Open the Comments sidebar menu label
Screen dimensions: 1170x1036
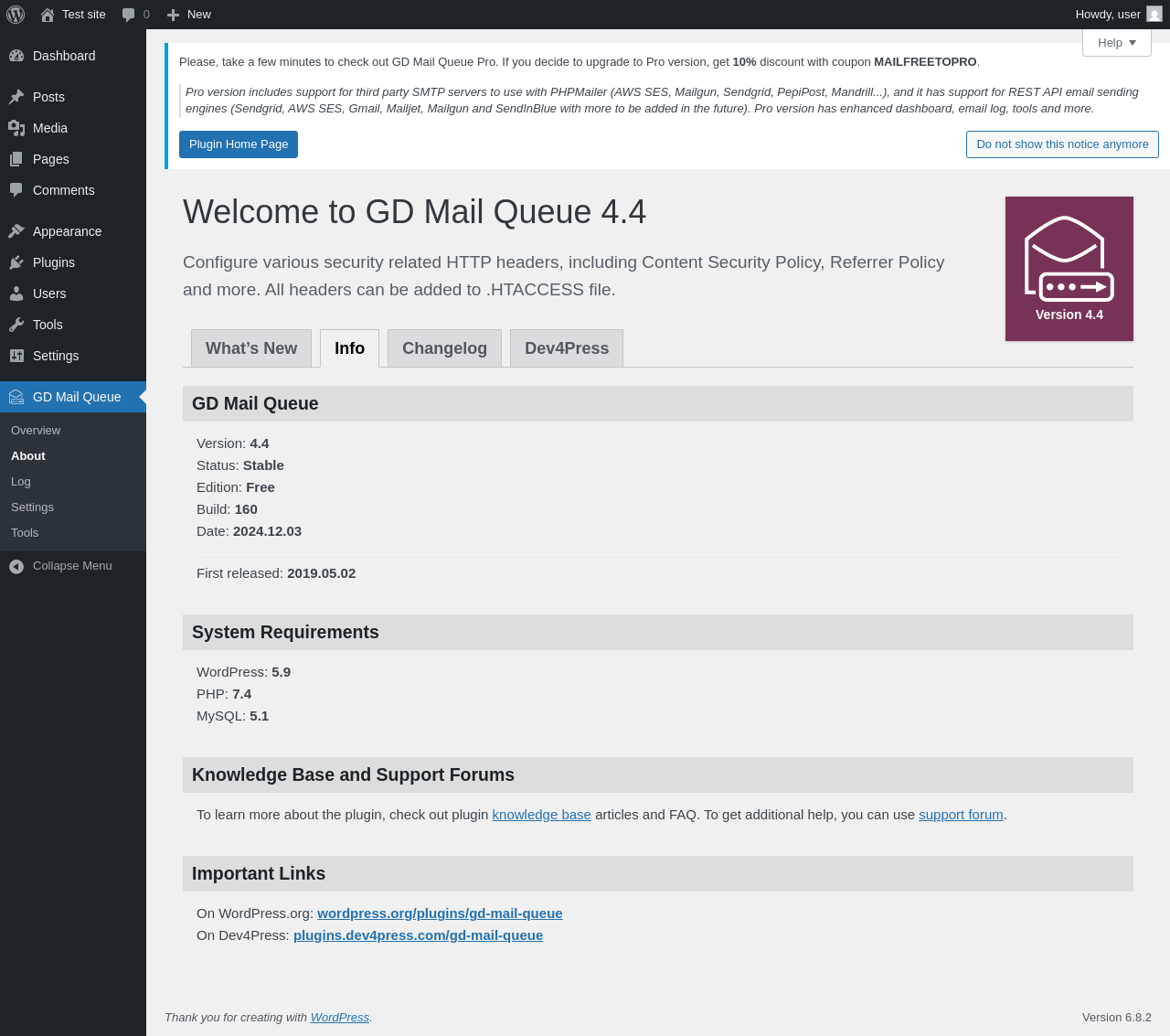coord(64,190)
